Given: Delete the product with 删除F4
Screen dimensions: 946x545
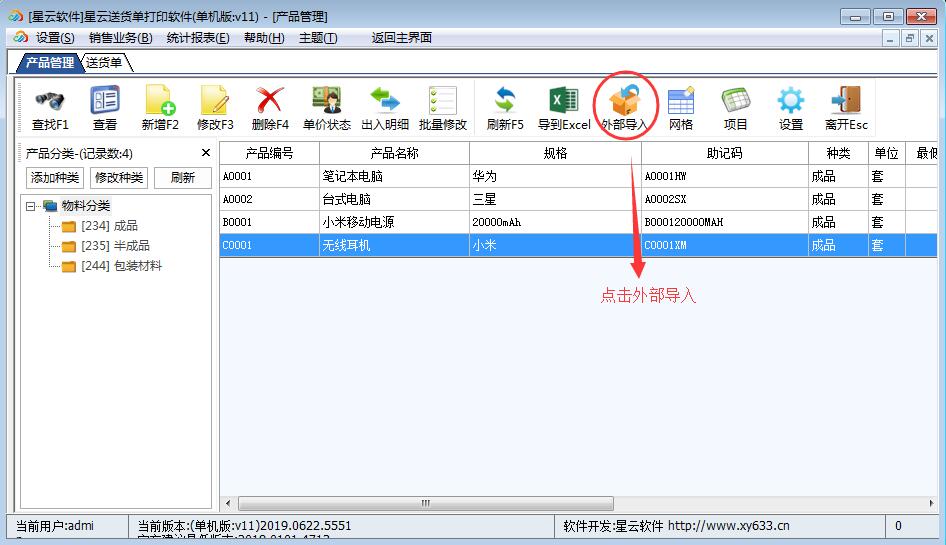Looking at the screenshot, I should pyautogui.click(x=270, y=109).
